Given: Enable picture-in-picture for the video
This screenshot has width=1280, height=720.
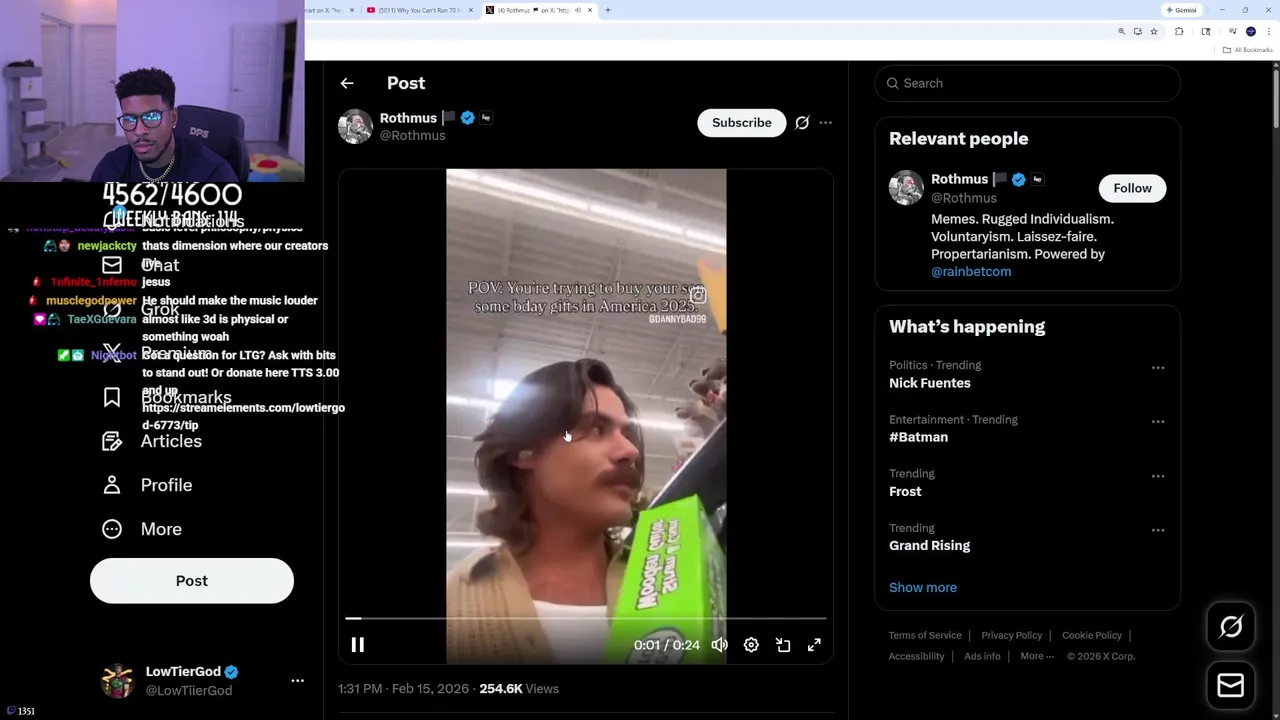Looking at the screenshot, I should click(783, 645).
